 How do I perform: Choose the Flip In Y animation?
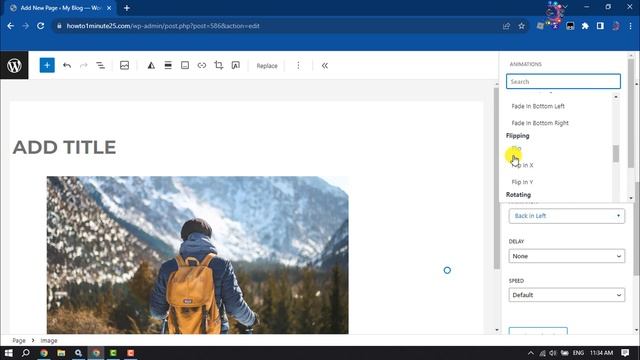click(522, 182)
